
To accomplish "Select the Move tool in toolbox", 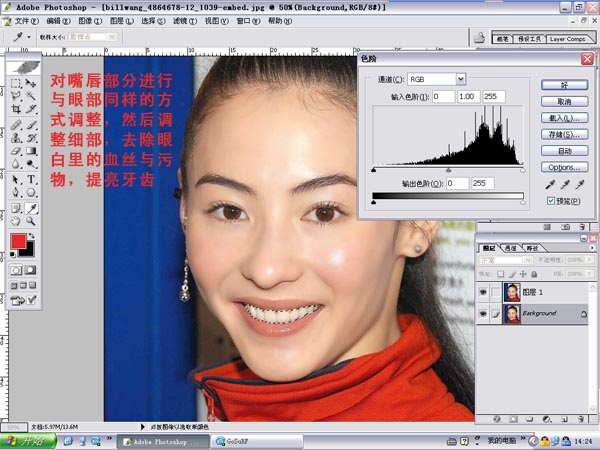I will pyautogui.click(x=32, y=80).
